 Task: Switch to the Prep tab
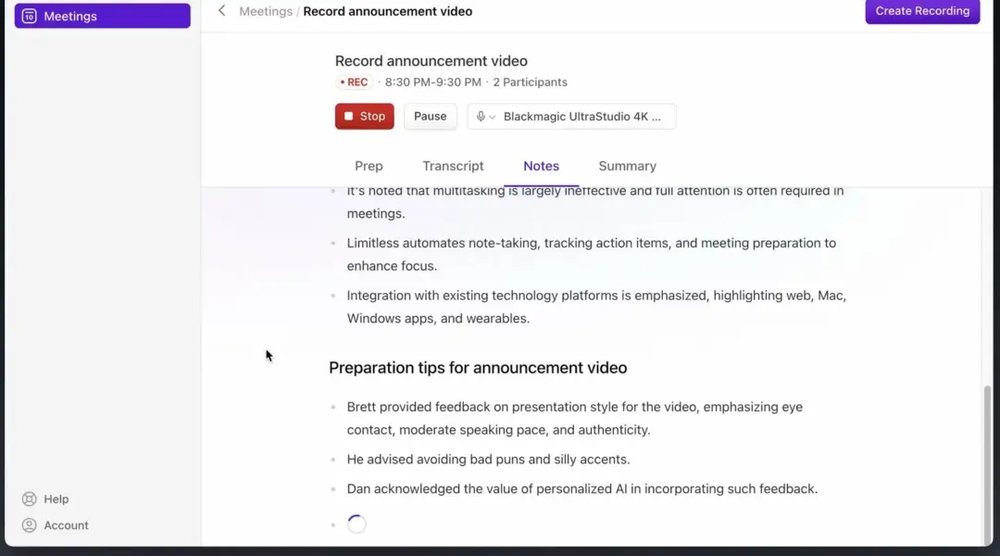(x=368, y=166)
